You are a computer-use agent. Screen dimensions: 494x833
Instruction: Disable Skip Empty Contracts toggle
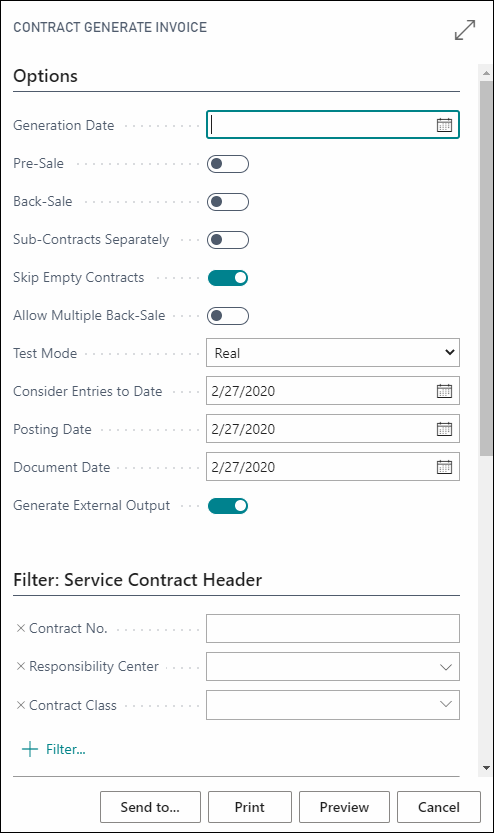tap(228, 278)
